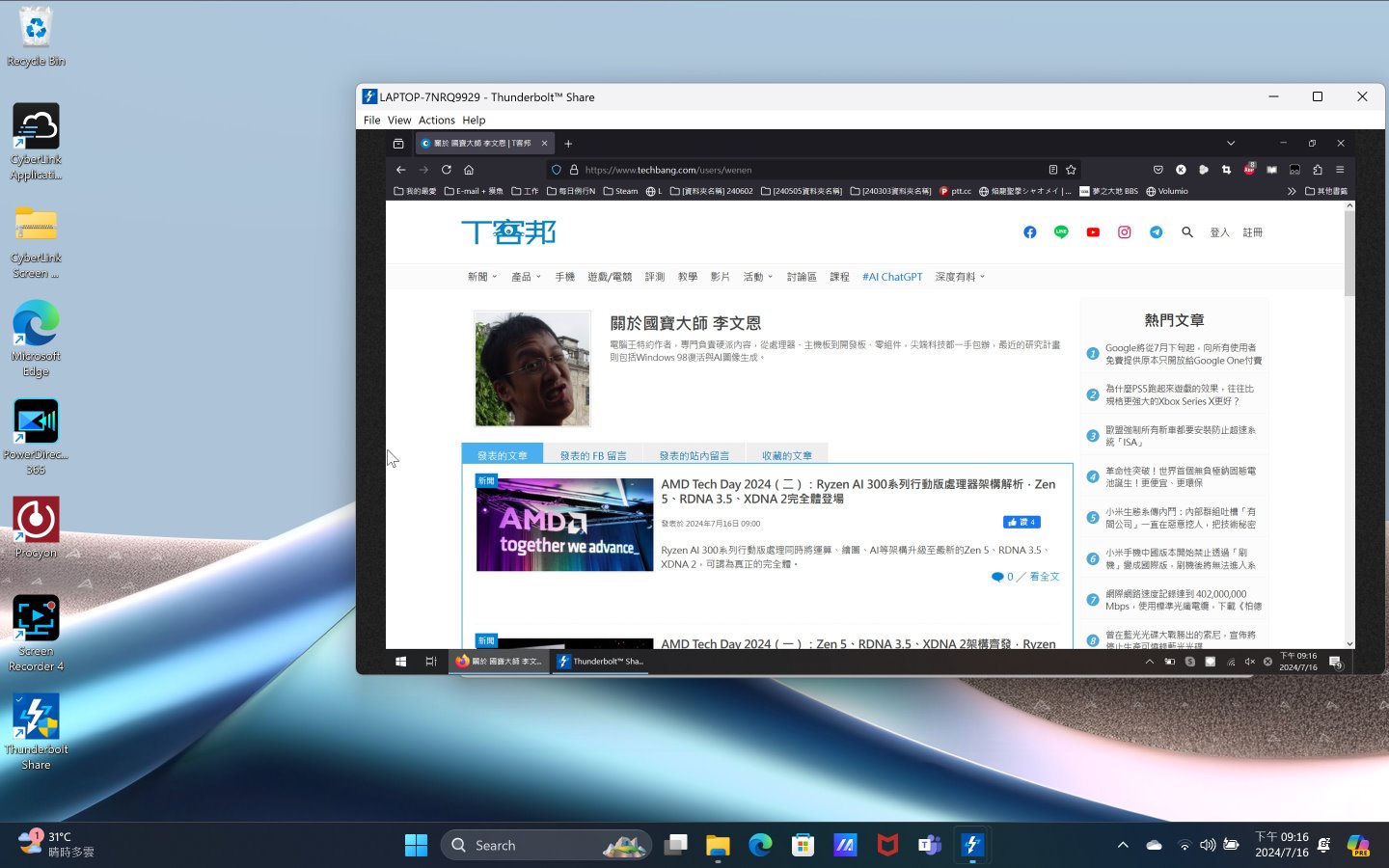Select the 收藏的文章 tab

787,455
